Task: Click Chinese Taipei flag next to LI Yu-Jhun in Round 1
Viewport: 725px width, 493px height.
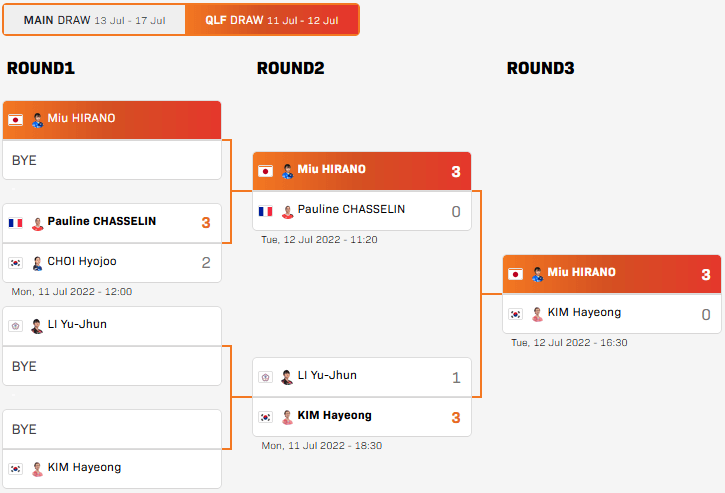Action: pyautogui.click(x=16, y=326)
